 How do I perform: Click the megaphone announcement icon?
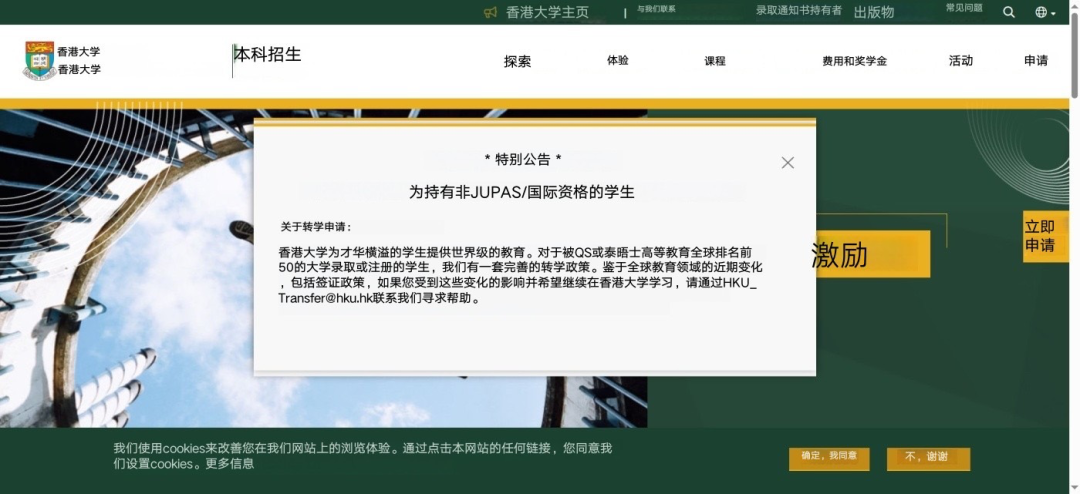(x=490, y=12)
